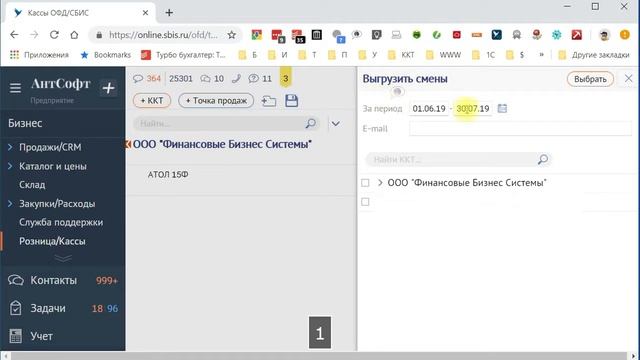Expand the Закупки/Расходы section

10,203
